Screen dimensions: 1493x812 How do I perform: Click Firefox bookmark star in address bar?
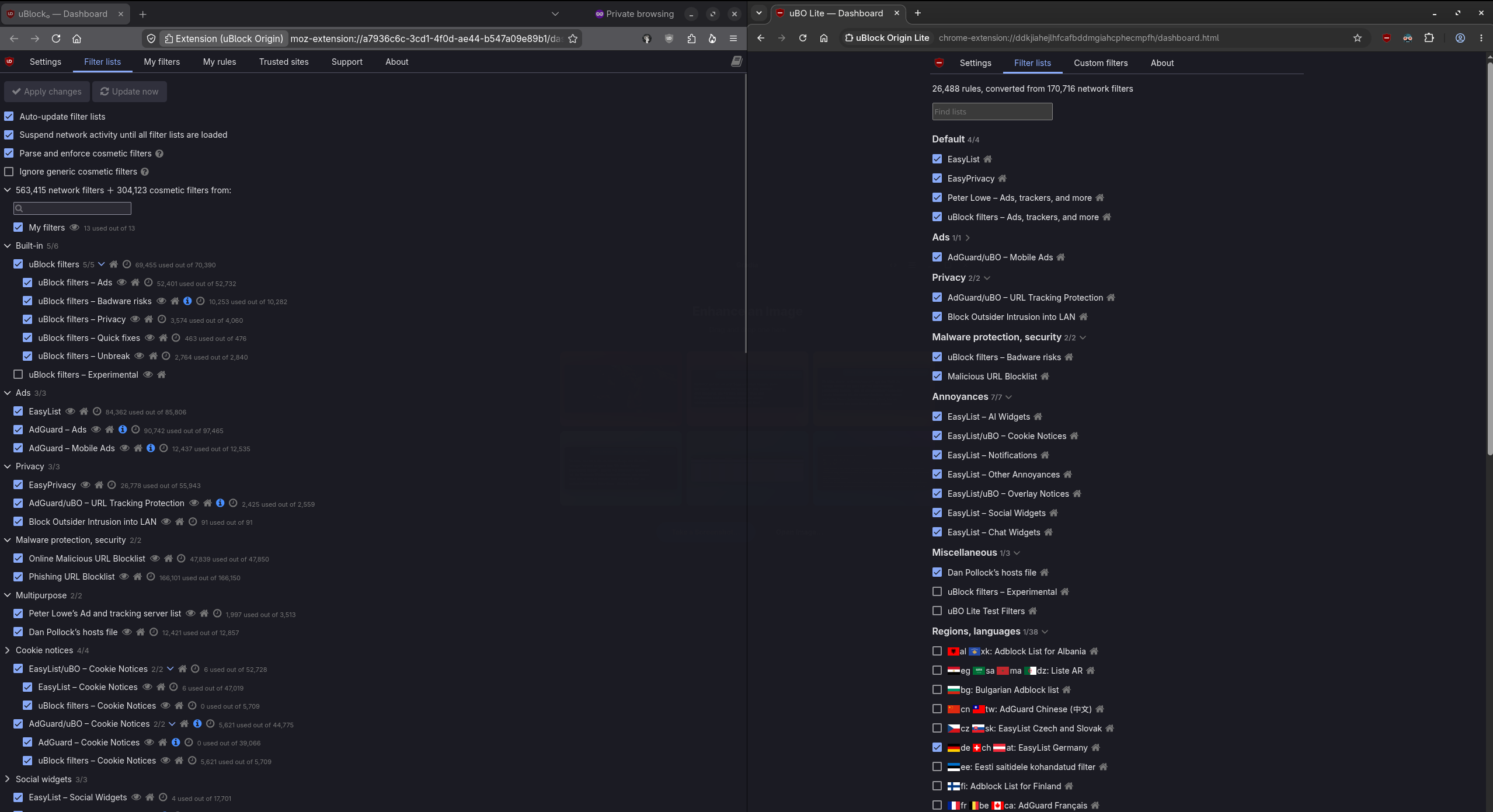click(573, 39)
